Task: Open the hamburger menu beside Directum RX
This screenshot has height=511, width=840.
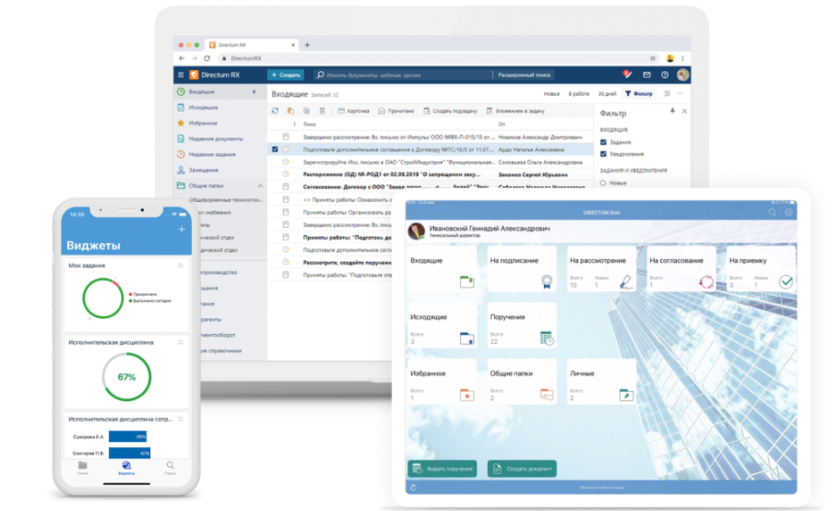Action: click(181, 75)
